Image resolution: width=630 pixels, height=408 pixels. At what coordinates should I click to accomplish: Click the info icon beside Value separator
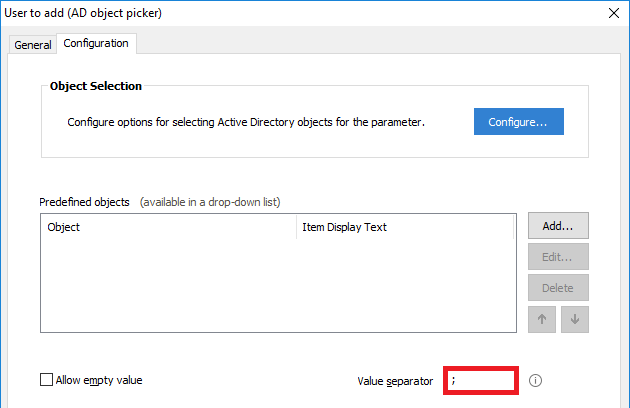535,380
